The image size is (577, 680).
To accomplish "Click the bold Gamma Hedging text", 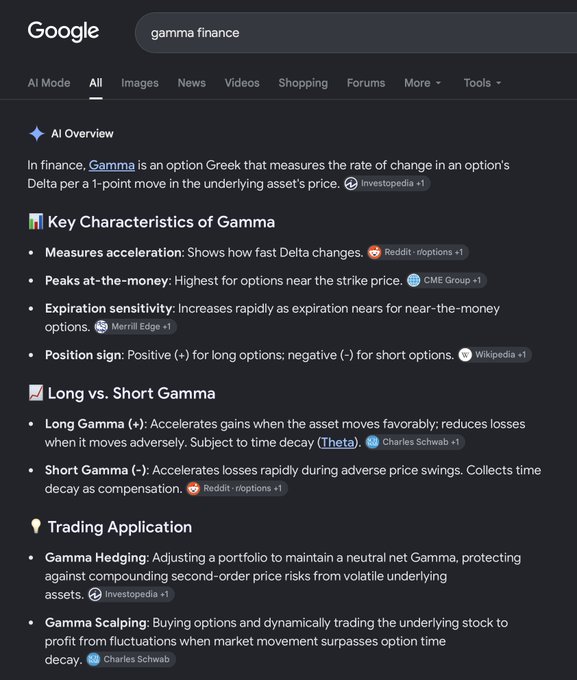I will click(97, 557).
